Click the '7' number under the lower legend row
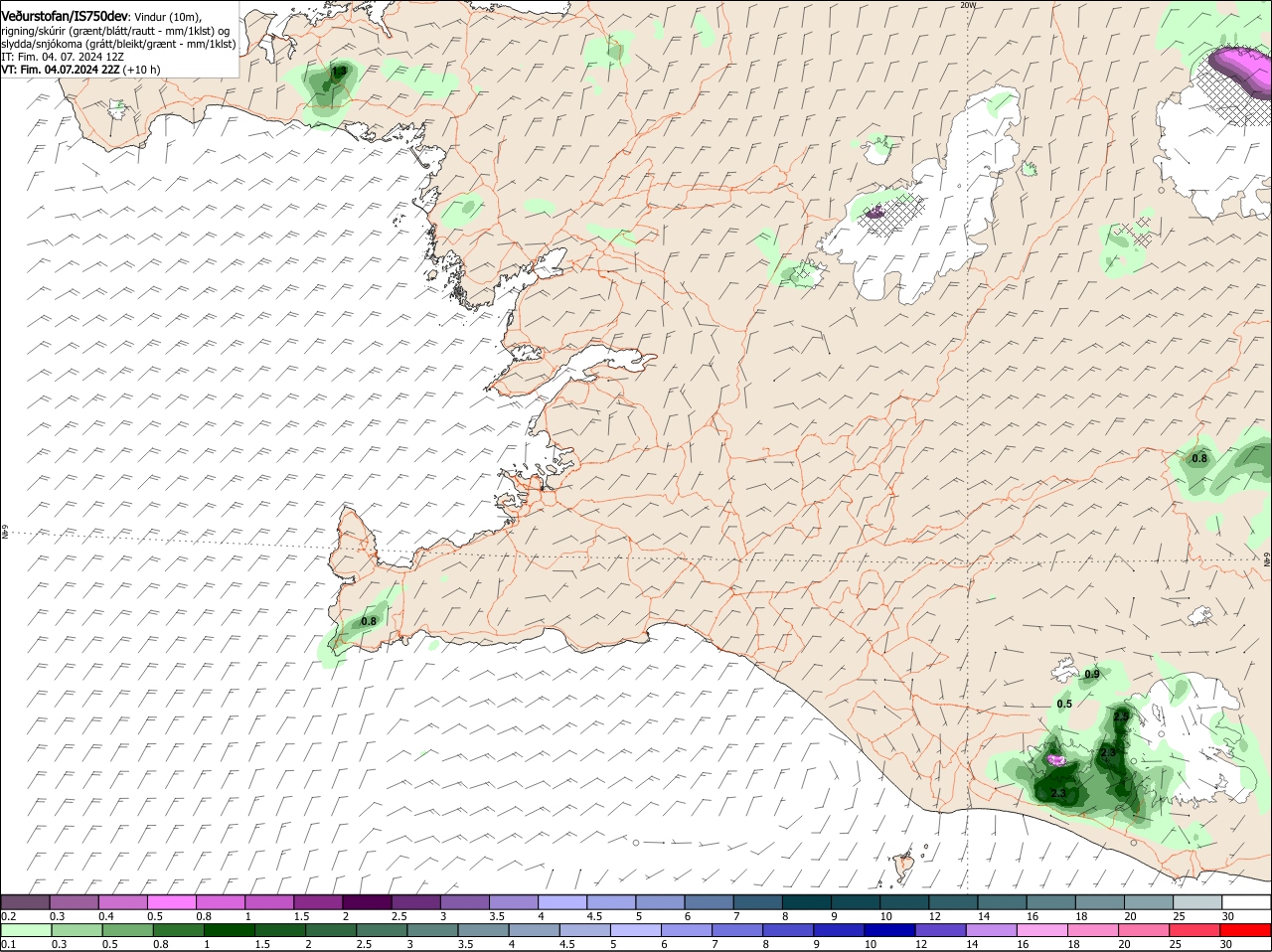The width and height of the screenshot is (1272, 952). coord(715,944)
